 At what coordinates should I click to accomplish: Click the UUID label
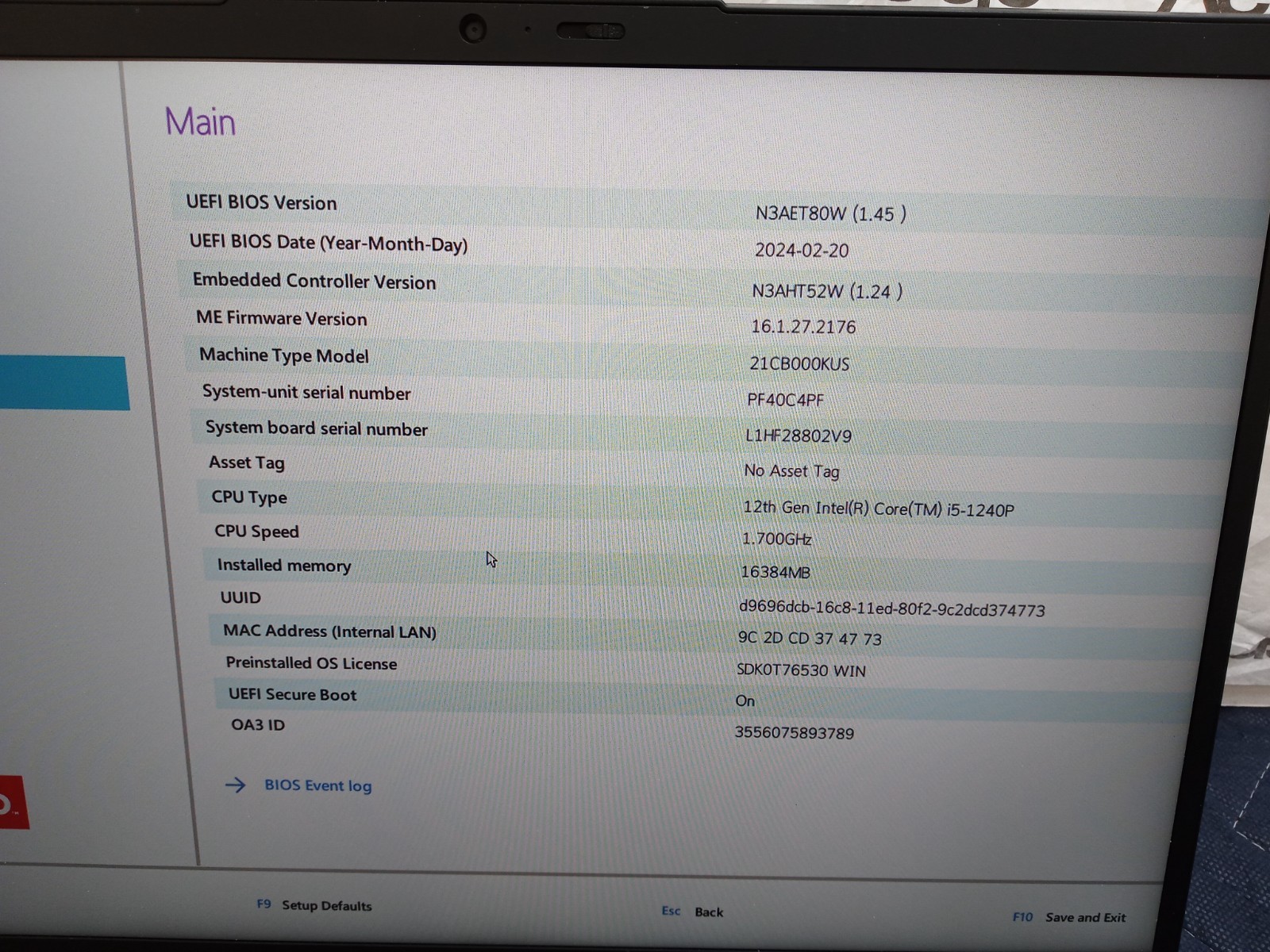[x=241, y=597]
